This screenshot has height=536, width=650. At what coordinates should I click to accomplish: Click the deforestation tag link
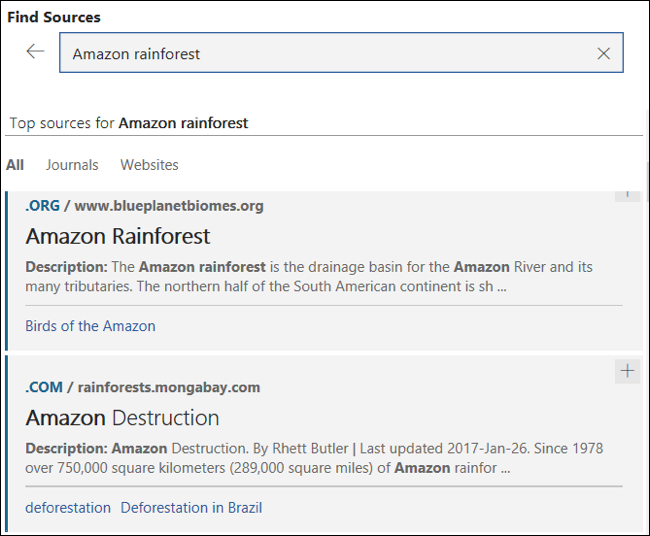(x=68, y=508)
